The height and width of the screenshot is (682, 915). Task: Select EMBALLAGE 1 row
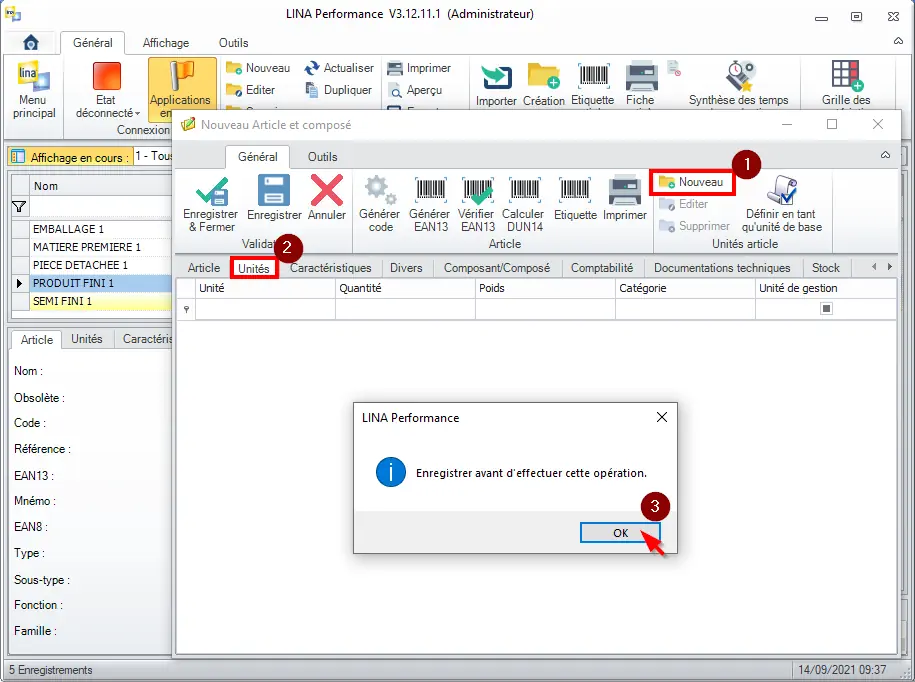[x=100, y=229]
